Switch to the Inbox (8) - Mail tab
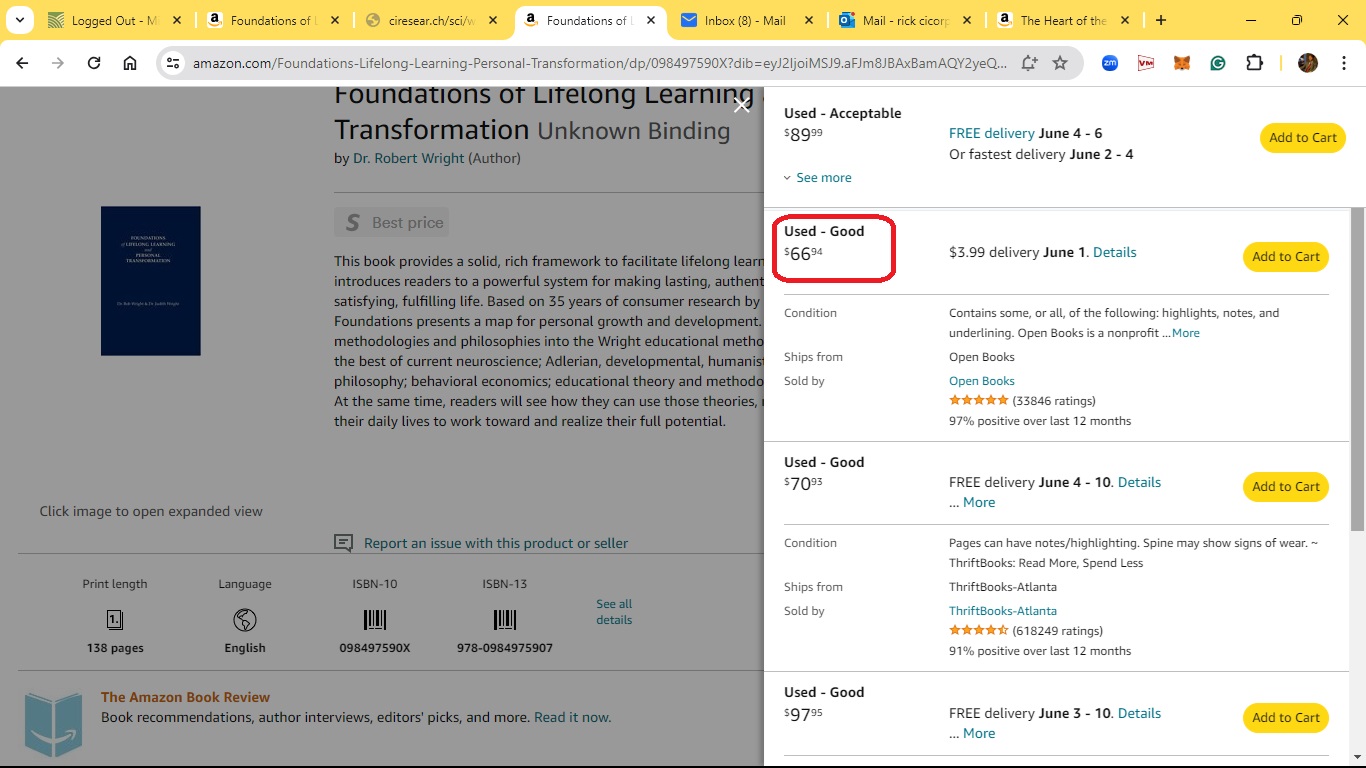 (x=744, y=20)
